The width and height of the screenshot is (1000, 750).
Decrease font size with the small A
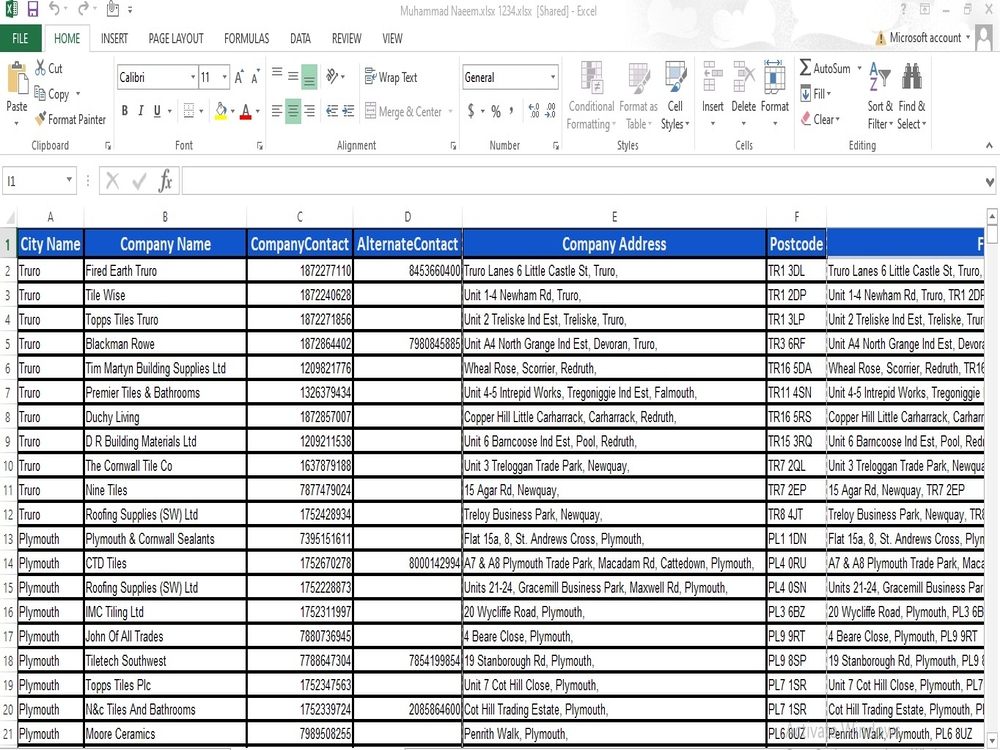pos(254,77)
